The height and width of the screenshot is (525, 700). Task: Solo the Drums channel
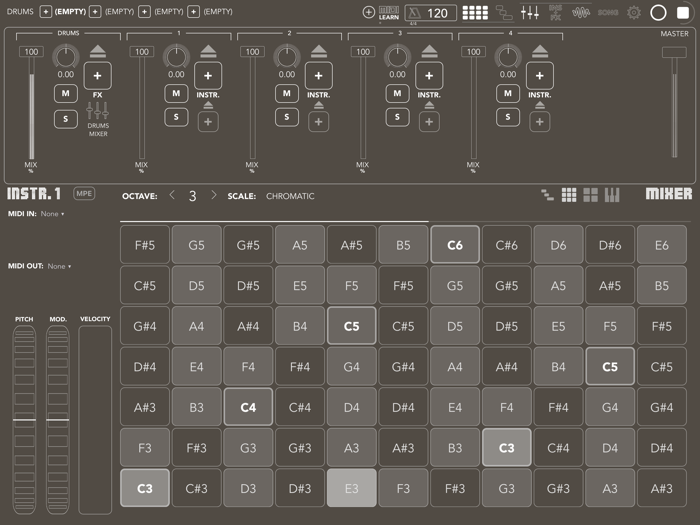[x=66, y=119]
